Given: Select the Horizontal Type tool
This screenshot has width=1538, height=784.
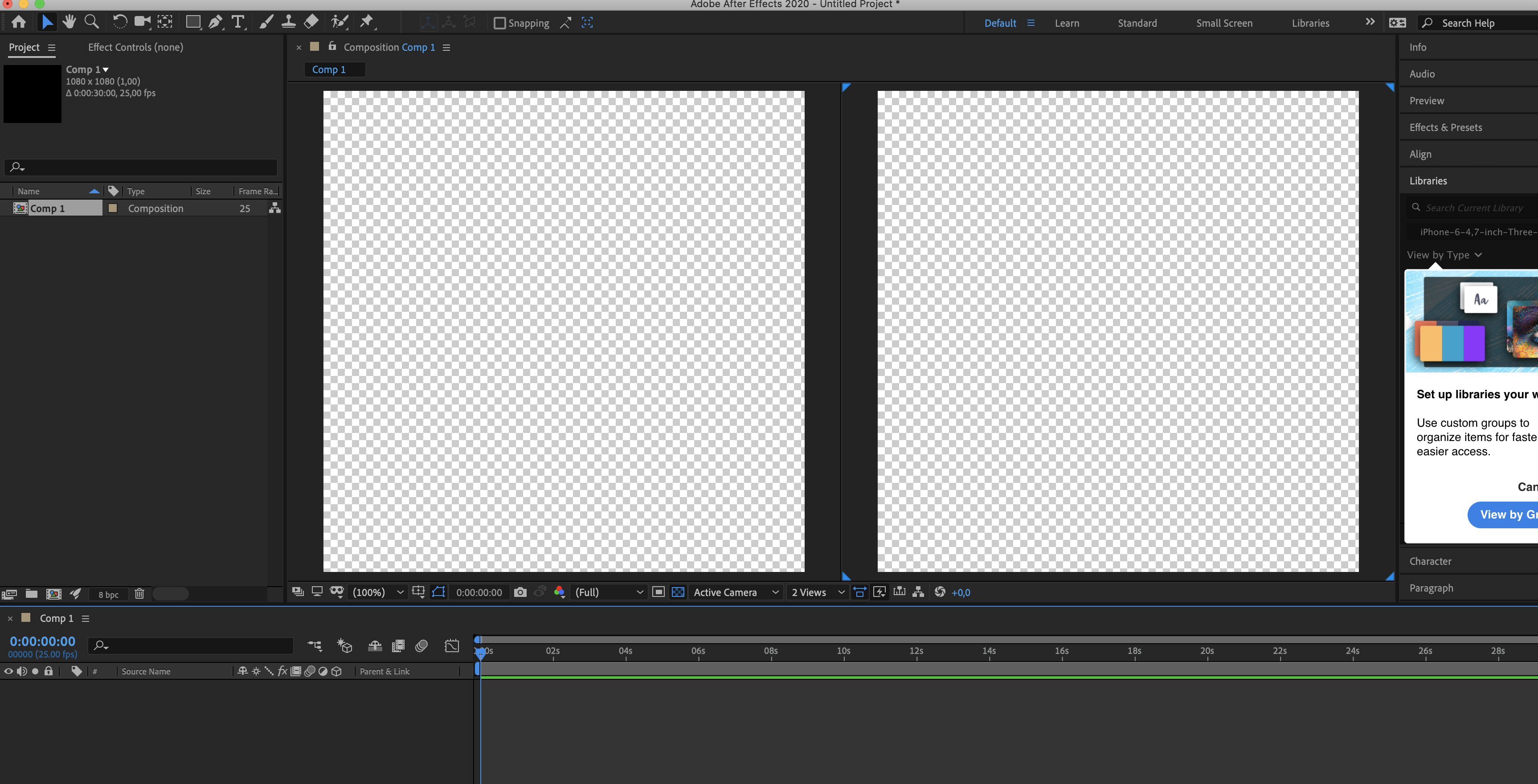Looking at the screenshot, I should (x=237, y=22).
